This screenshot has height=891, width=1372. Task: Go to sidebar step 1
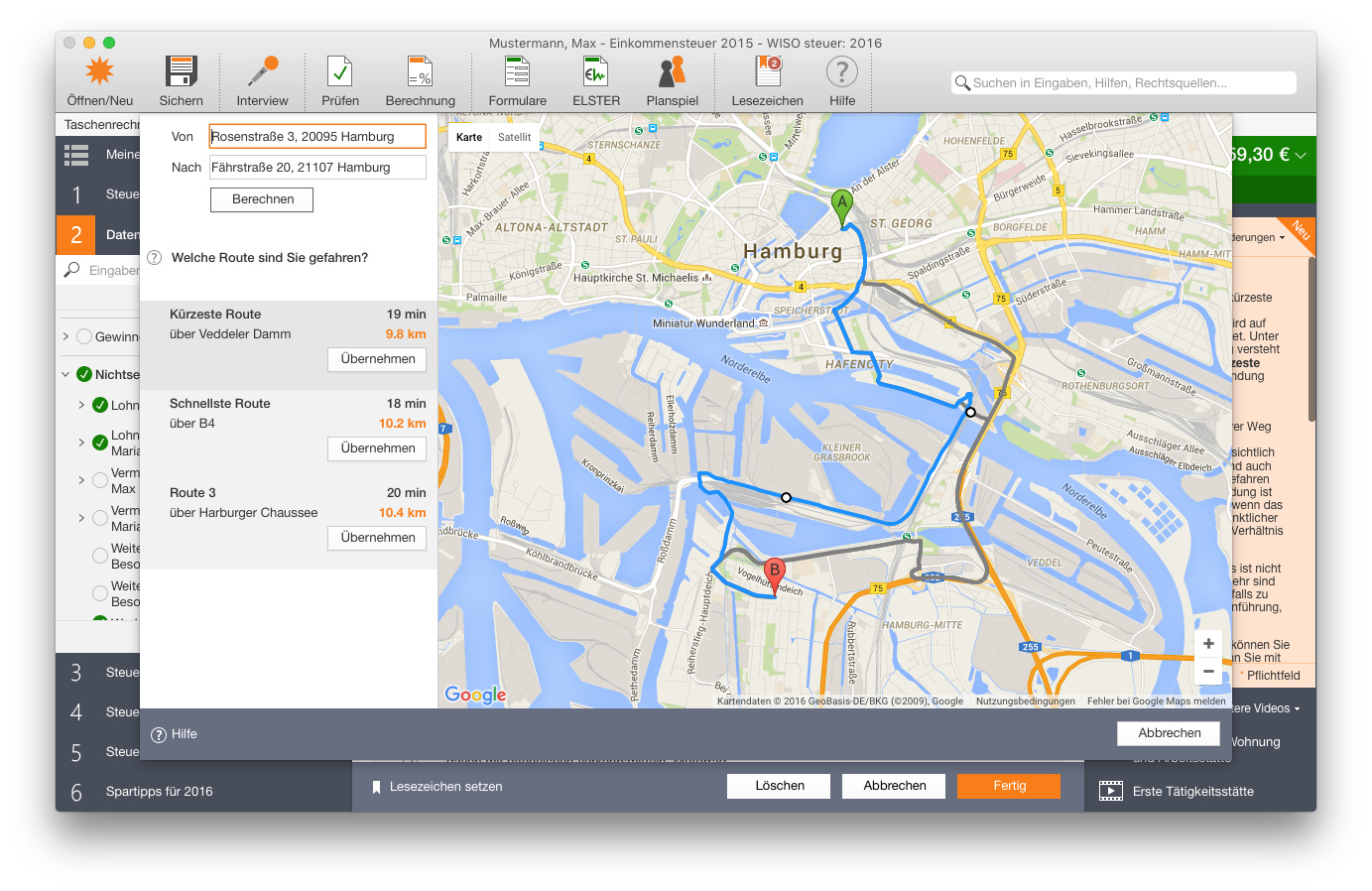pyautogui.click(x=98, y=194)
